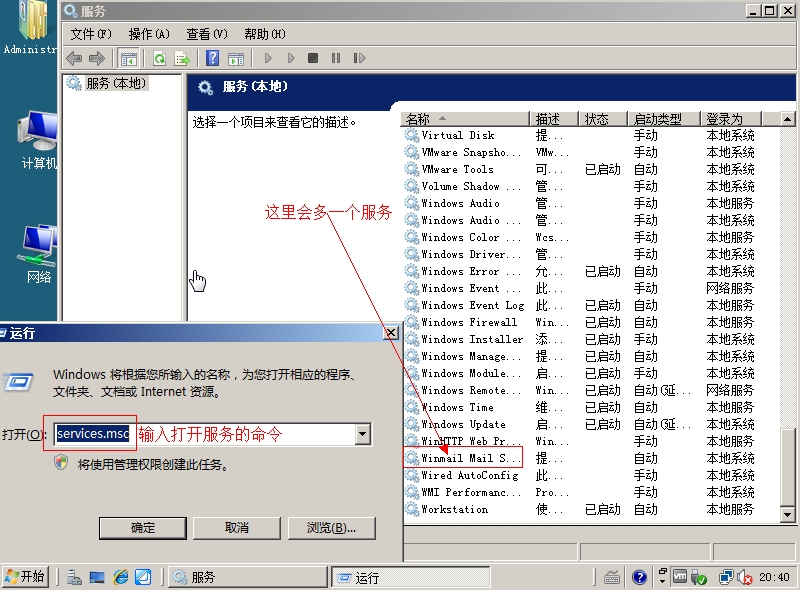The width and height of the screenshot is (800, 590).
Task: Click the Refresh toolbar icon
Action: point(160,58)
